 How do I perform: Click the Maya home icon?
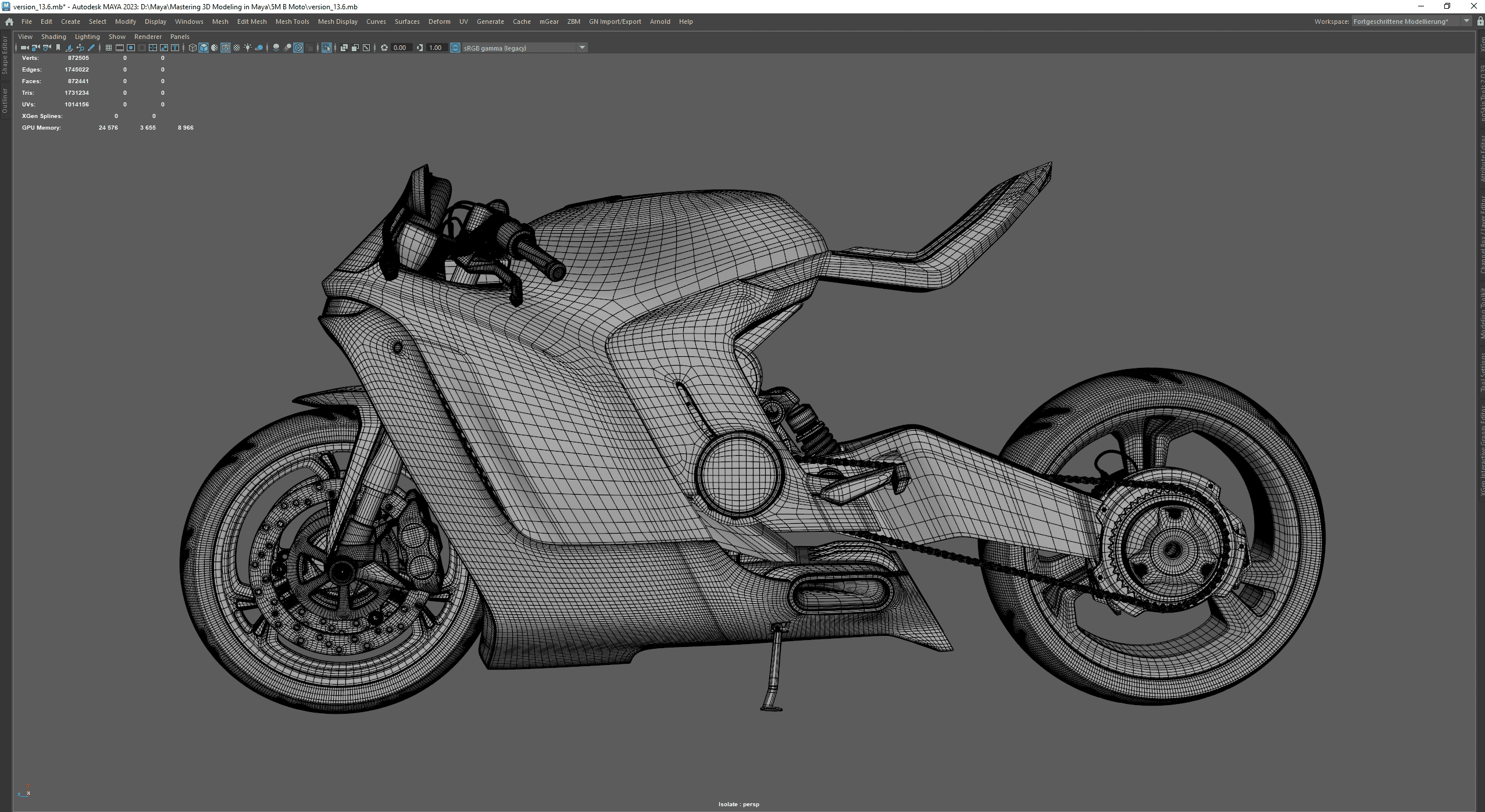(x=9, y=22)
